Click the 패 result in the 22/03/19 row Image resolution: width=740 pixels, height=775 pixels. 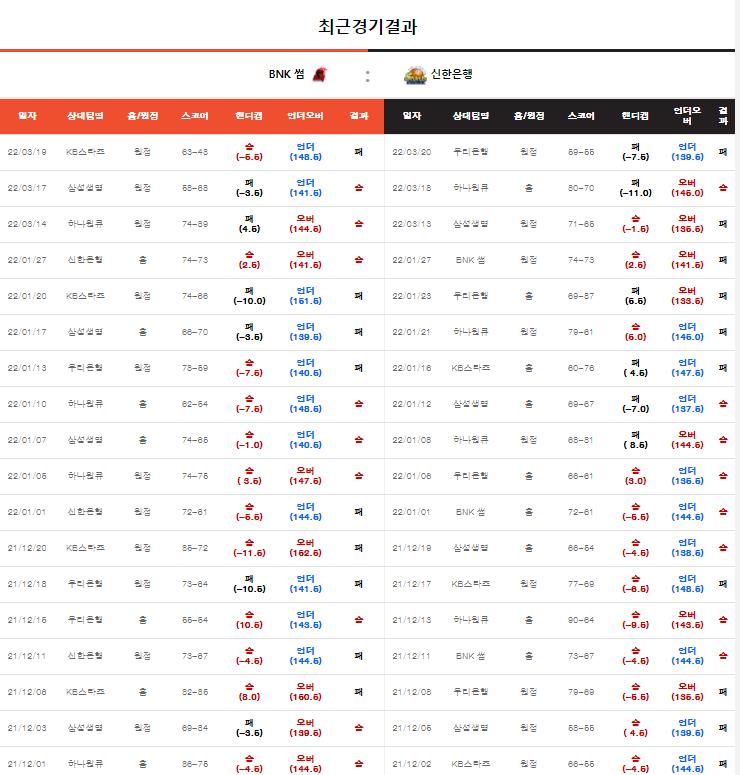click(x=359, y=152)
